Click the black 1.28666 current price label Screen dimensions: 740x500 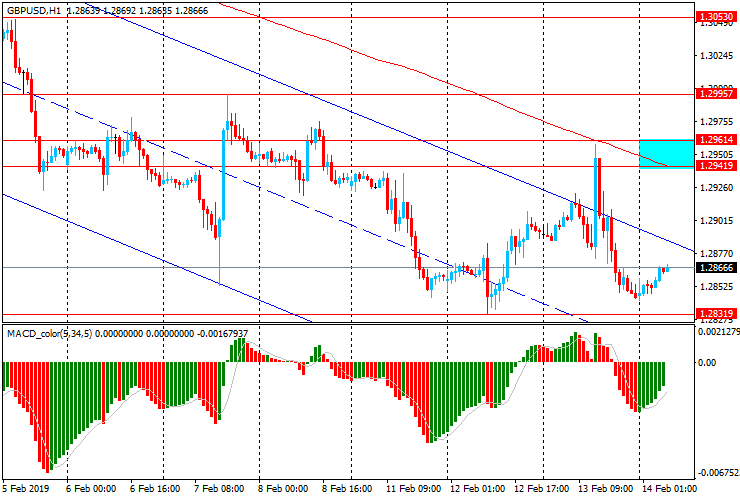(716, 268)
